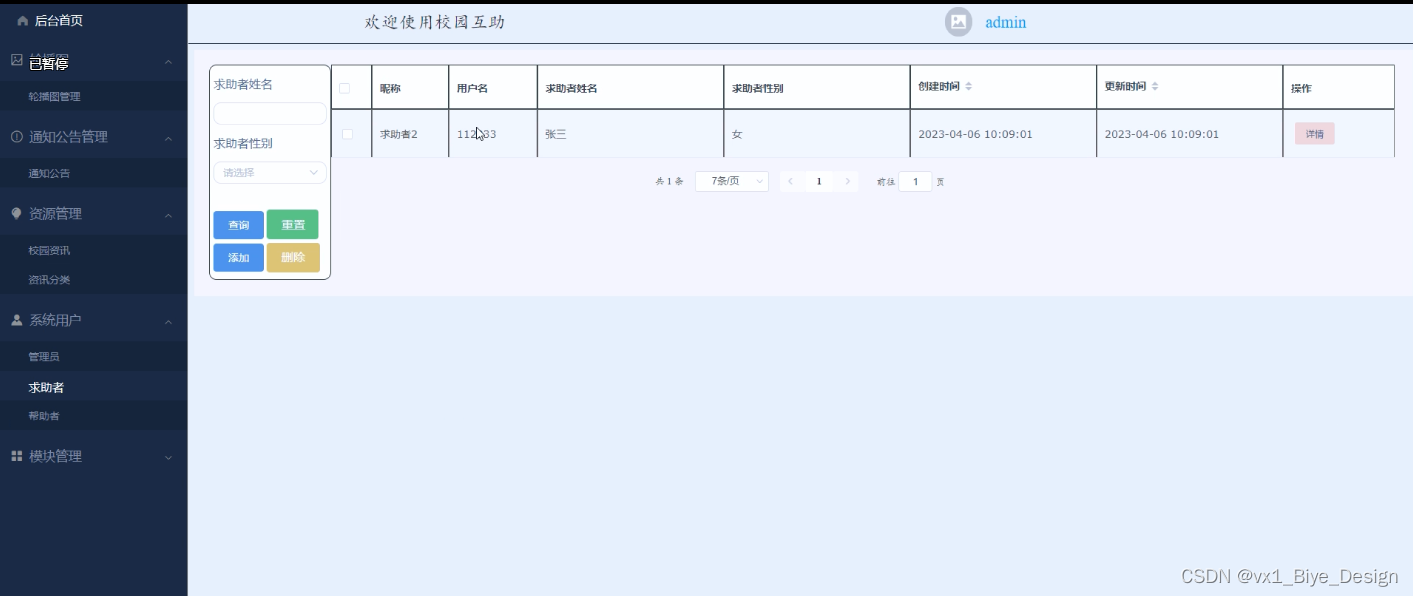Click the blue 添加 button
The width and height of the screenshot is (1413, 596).
point(239,258)
